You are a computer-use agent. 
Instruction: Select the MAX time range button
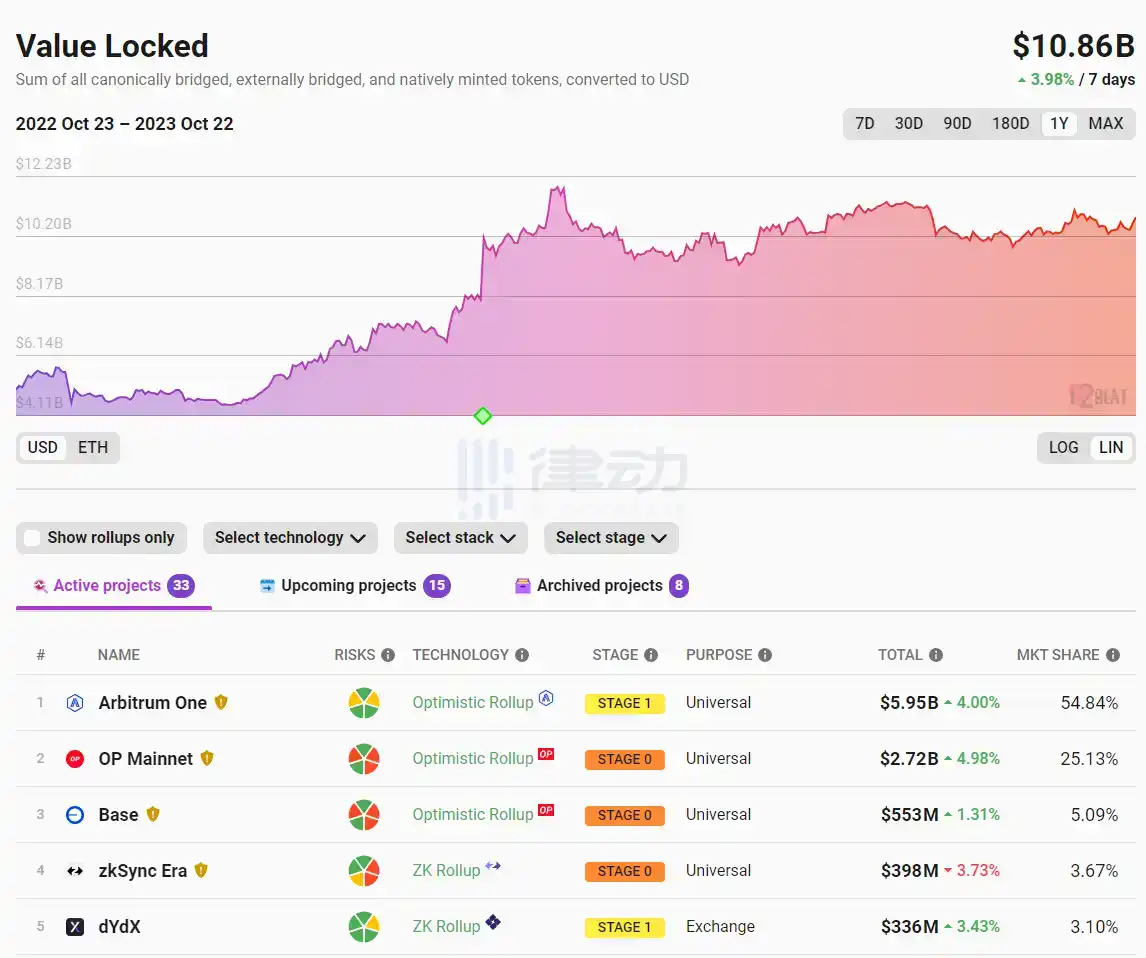(x=1105, y=124)
